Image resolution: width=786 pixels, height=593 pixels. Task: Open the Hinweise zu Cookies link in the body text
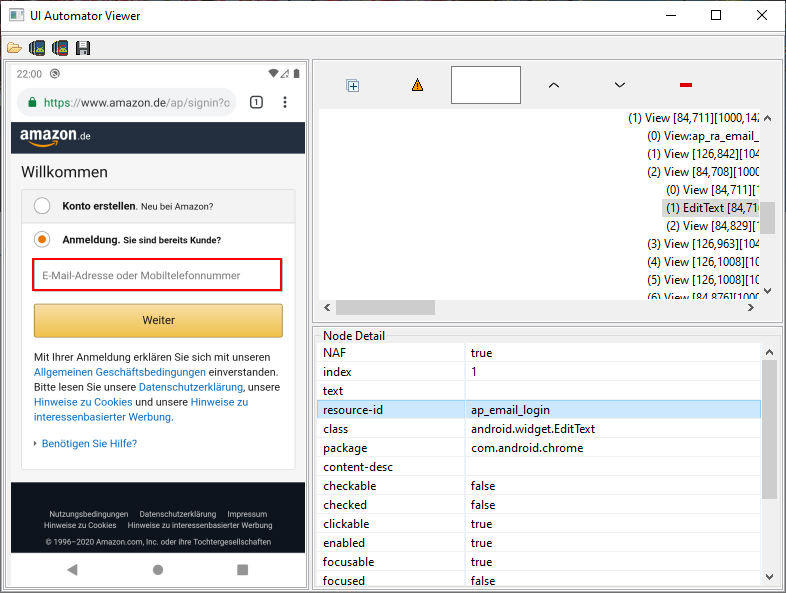click(83, 402)
